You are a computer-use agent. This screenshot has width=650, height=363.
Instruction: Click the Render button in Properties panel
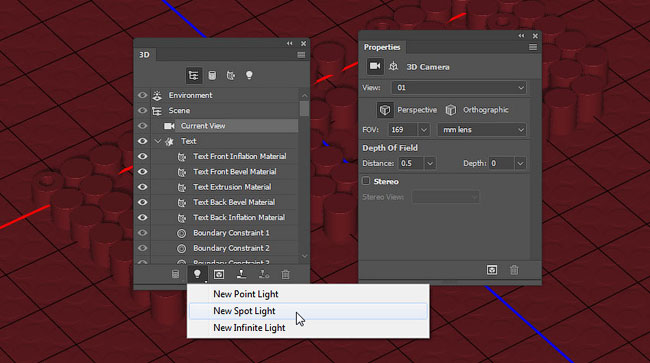click(x=492, y=270)
